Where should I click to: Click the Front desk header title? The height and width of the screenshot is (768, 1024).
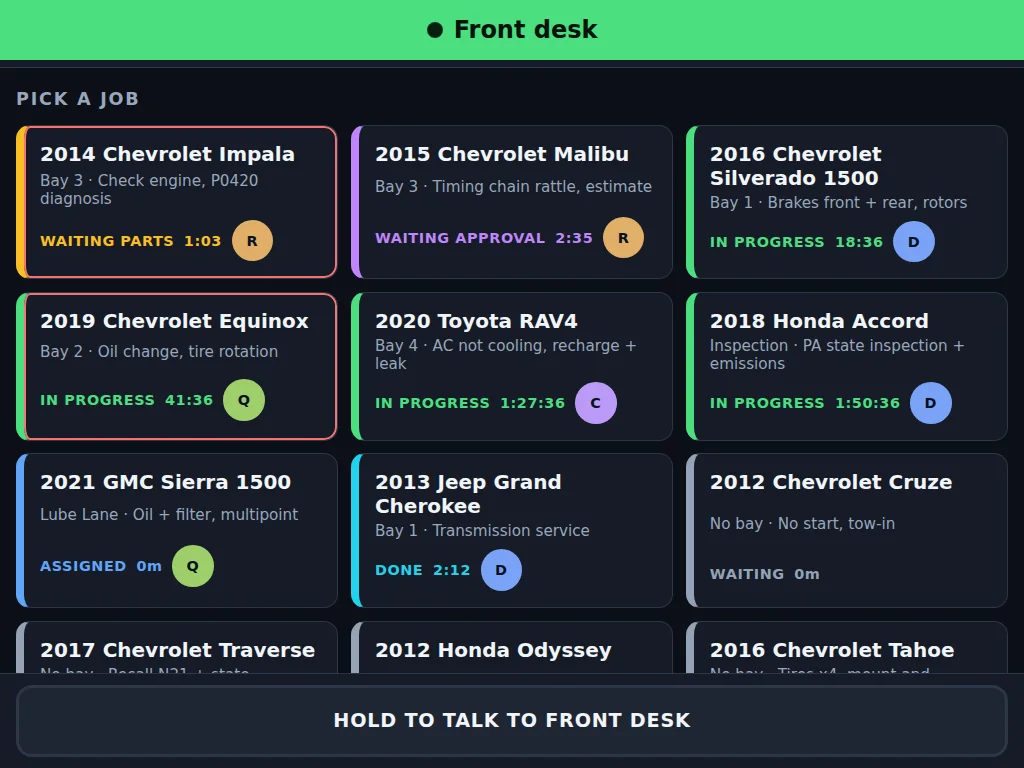[526, 29]
